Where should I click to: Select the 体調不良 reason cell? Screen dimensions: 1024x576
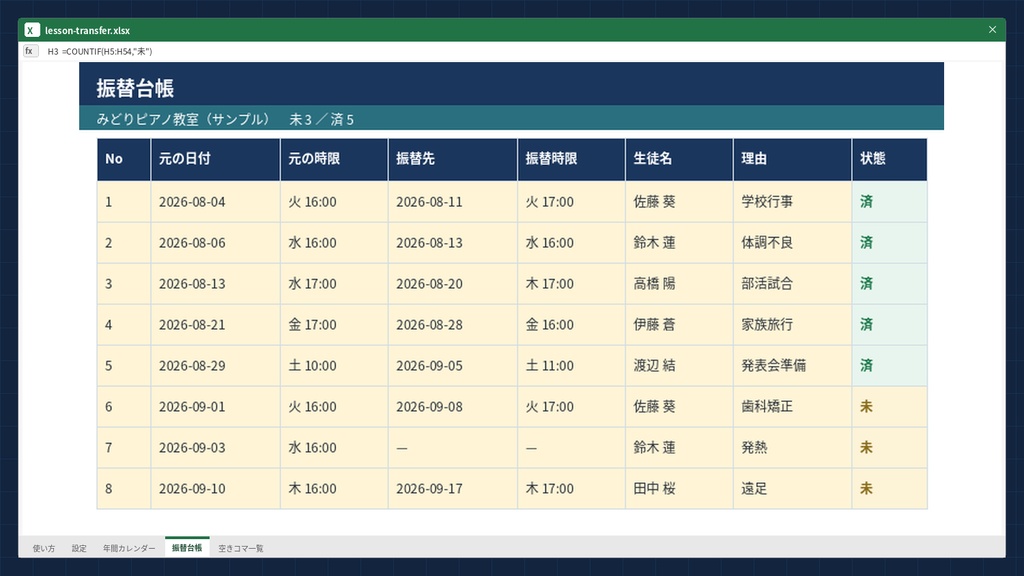tap(793, 243)
